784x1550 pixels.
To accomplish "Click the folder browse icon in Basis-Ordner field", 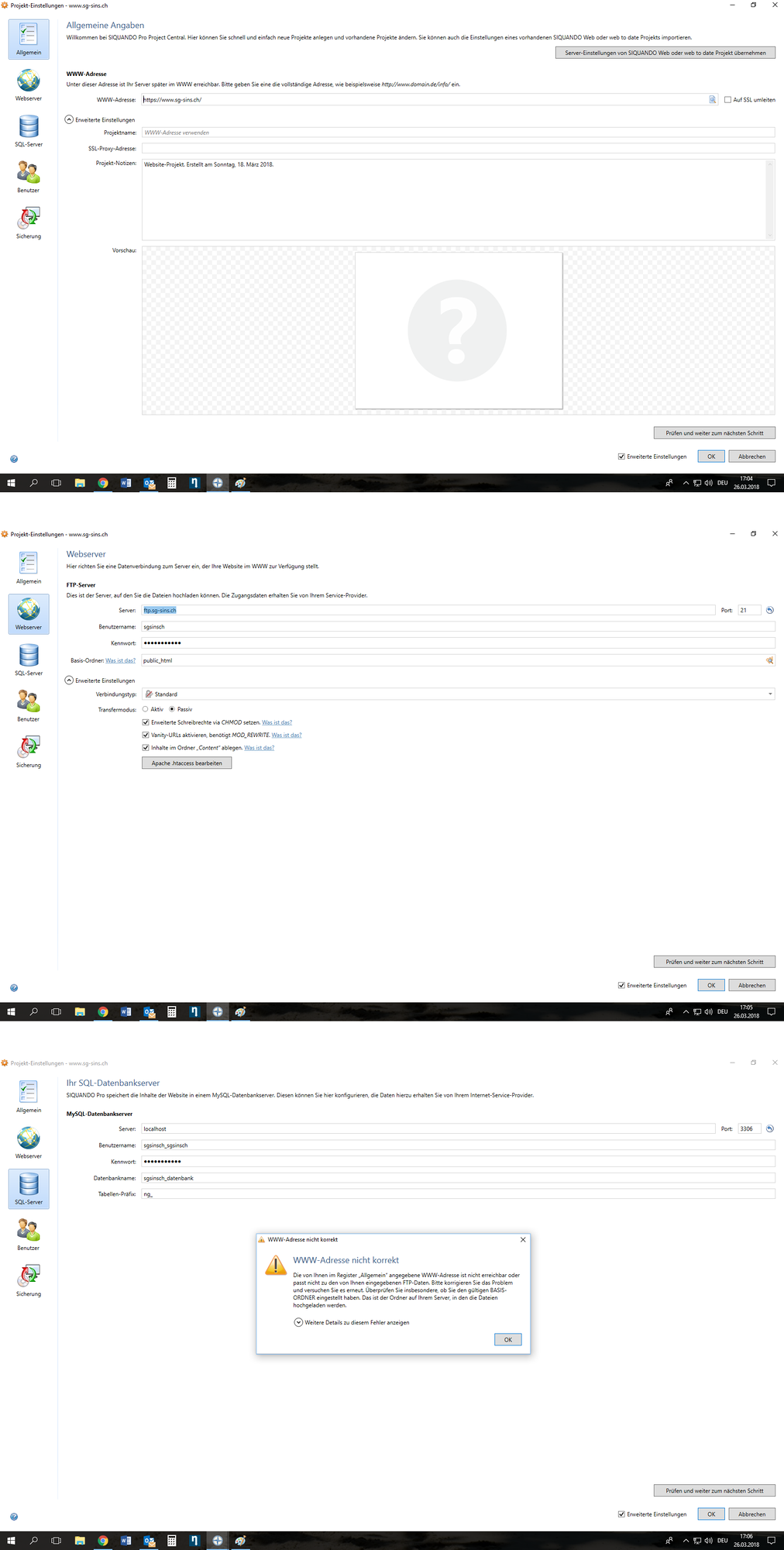I will pos(769,660).
